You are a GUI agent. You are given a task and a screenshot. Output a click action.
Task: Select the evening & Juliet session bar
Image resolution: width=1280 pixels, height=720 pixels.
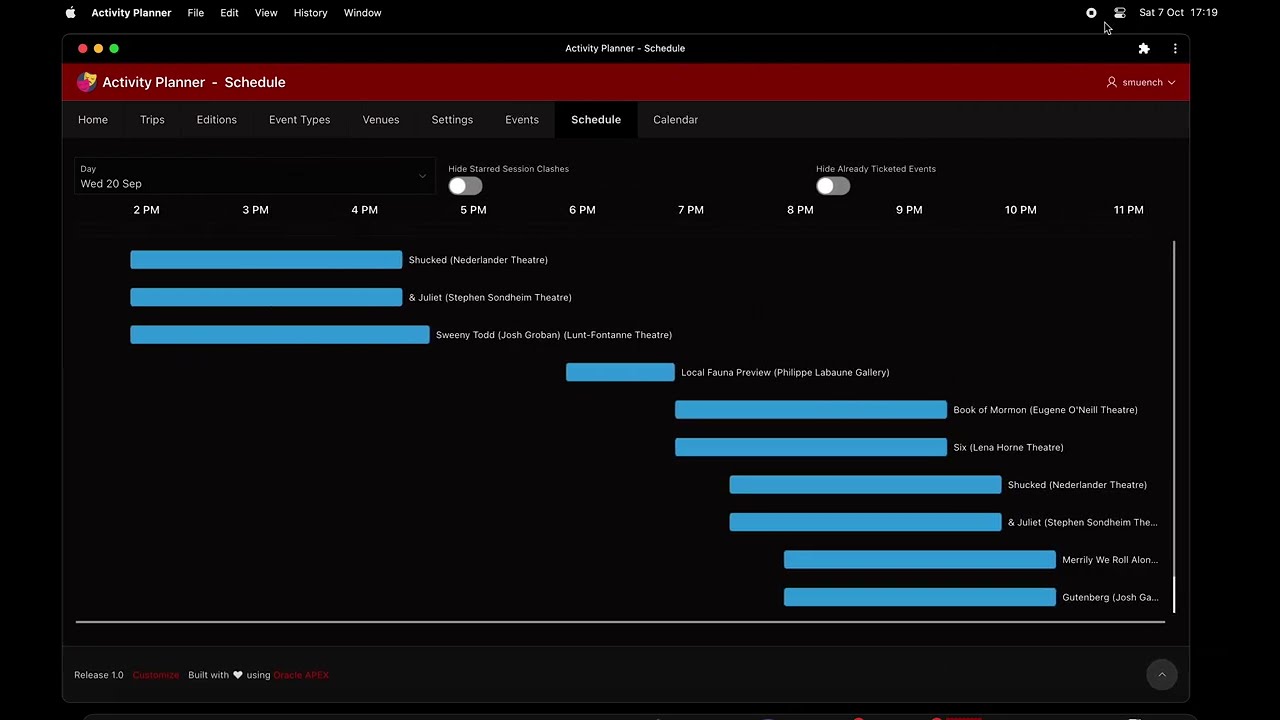pos(865,522)
